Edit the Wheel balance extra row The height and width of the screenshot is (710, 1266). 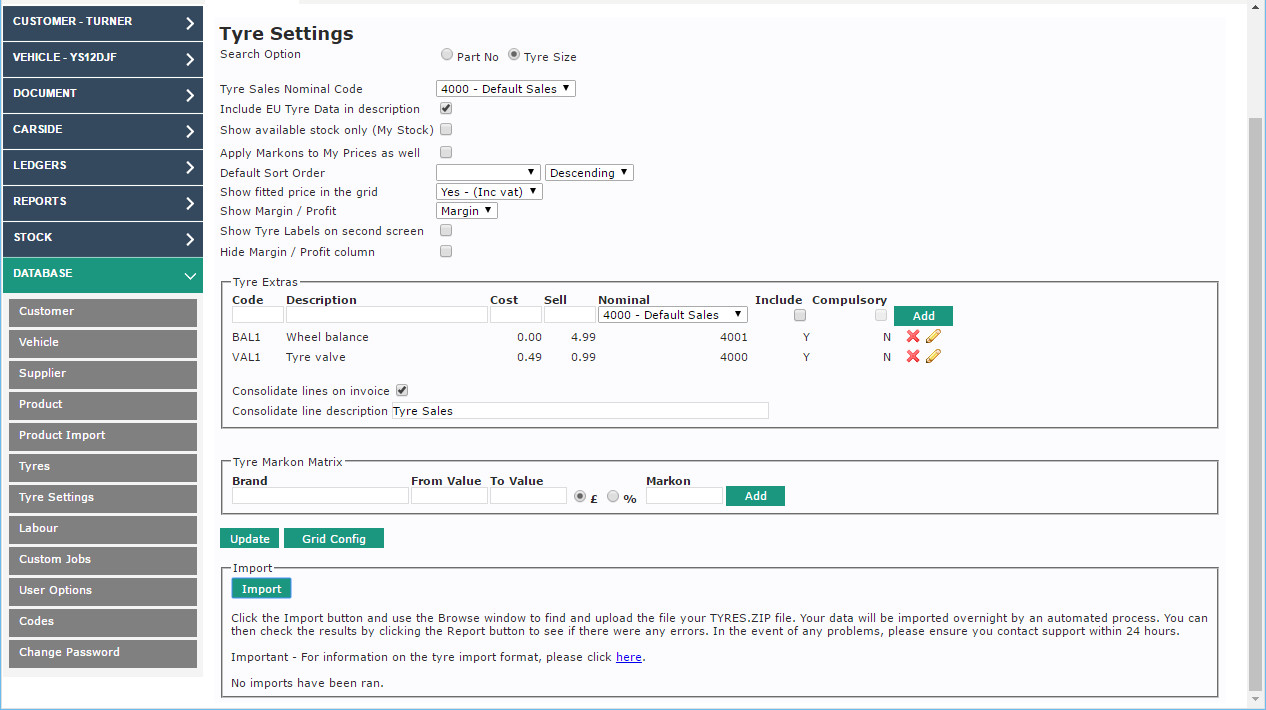[933, 337]
